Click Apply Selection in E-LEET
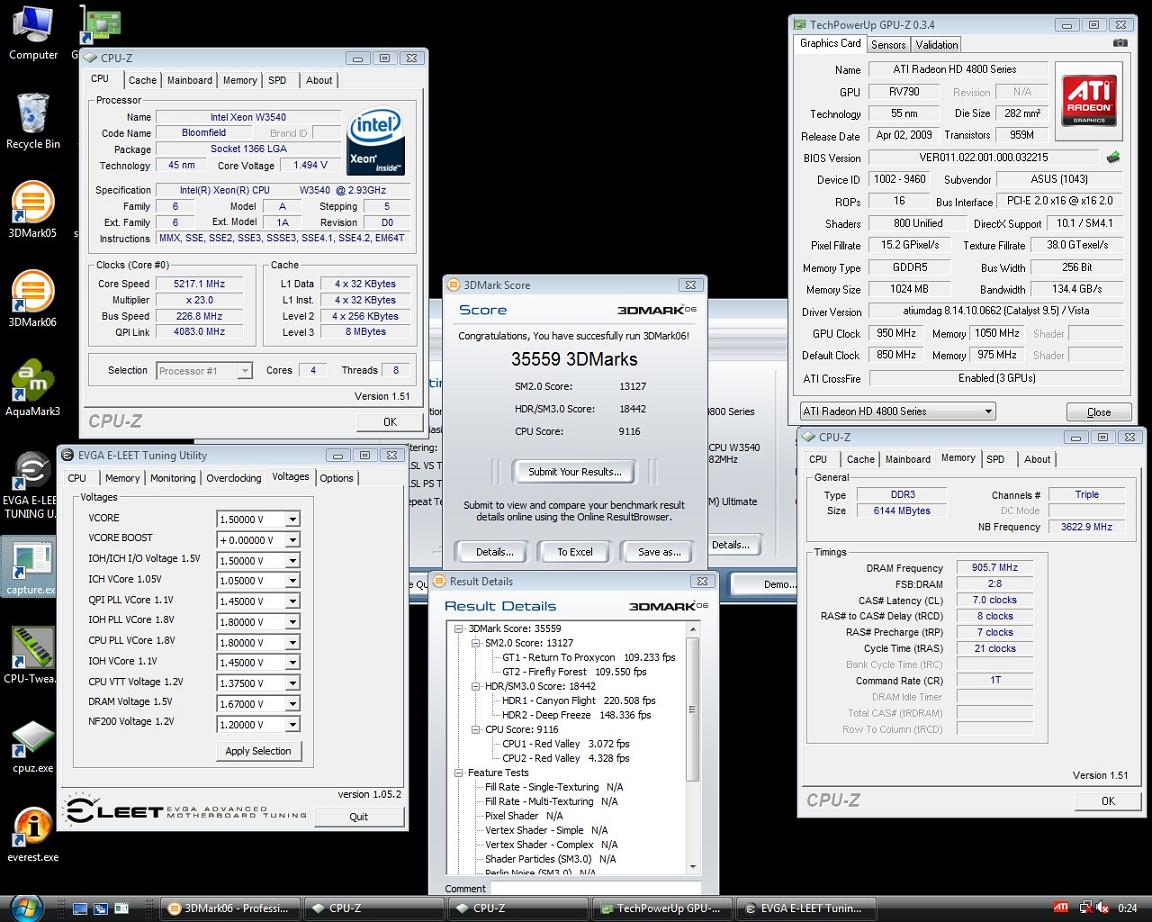 point(259,751)
